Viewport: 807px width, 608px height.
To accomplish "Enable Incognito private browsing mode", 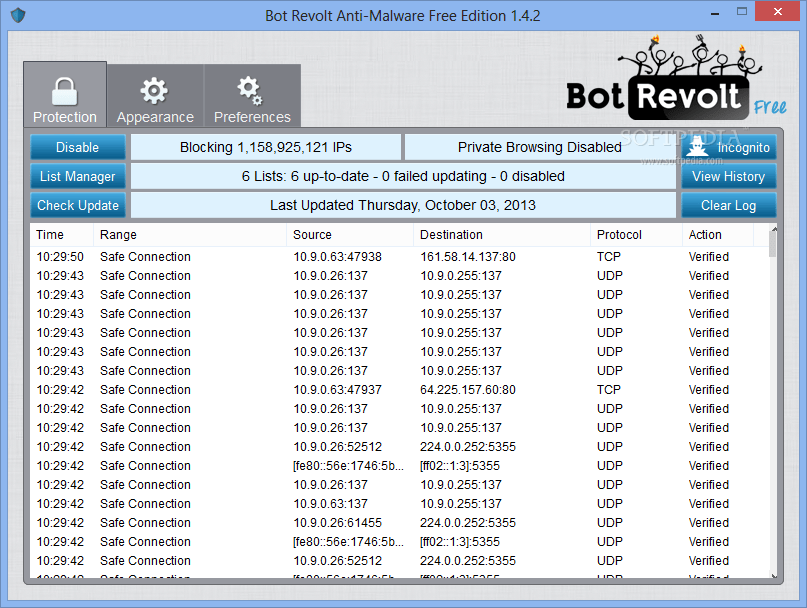I will click(x=728, y=146).
